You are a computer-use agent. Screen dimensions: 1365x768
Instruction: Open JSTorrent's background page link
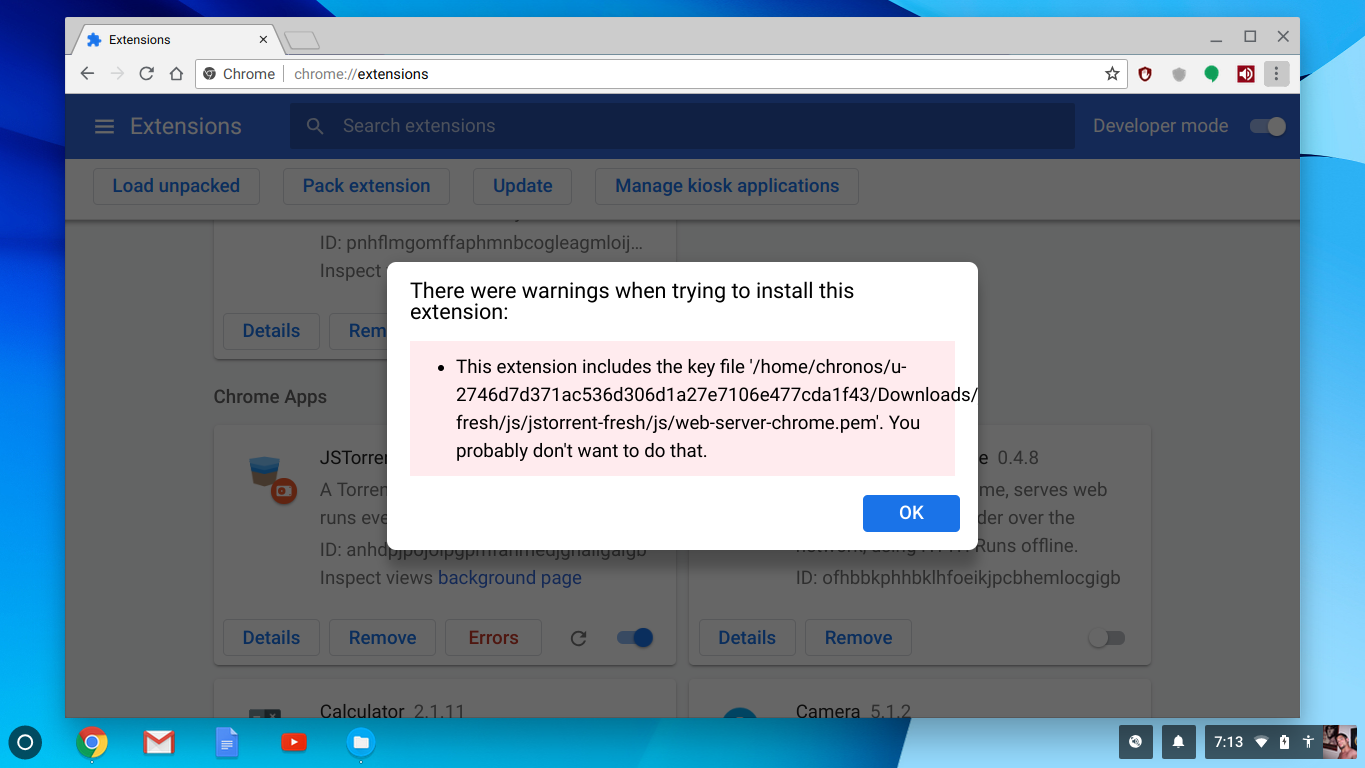(x=510, y=577)
